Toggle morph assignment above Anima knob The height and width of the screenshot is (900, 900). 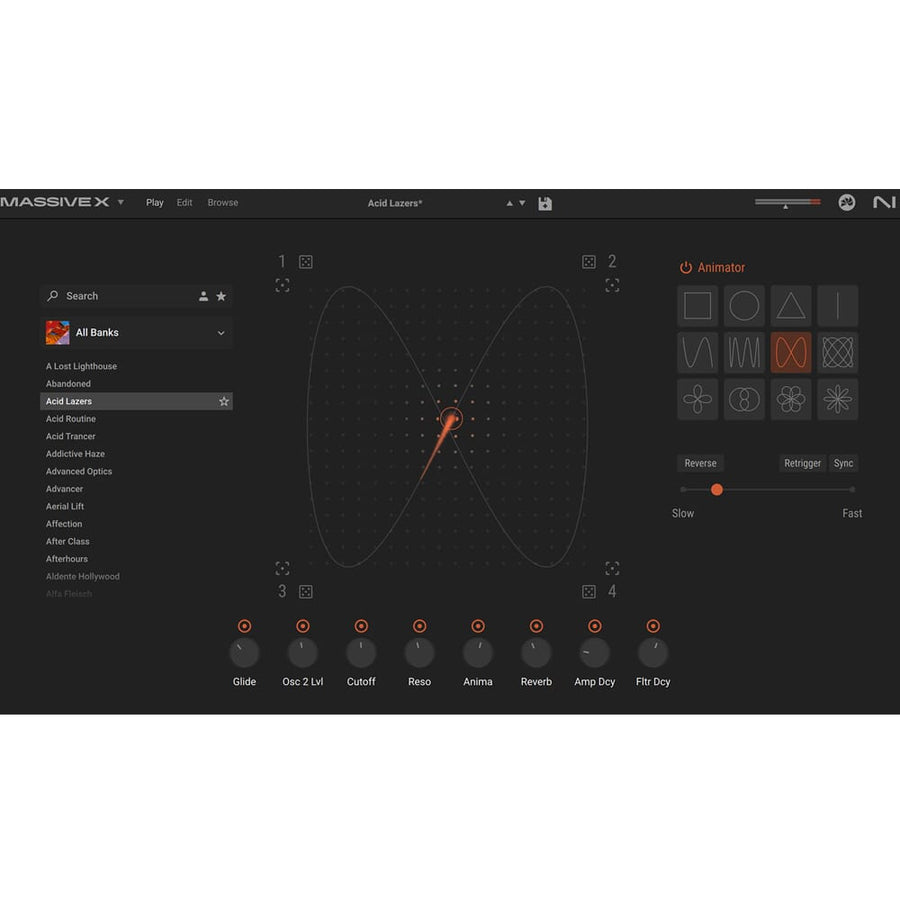(x=478, y=626)
